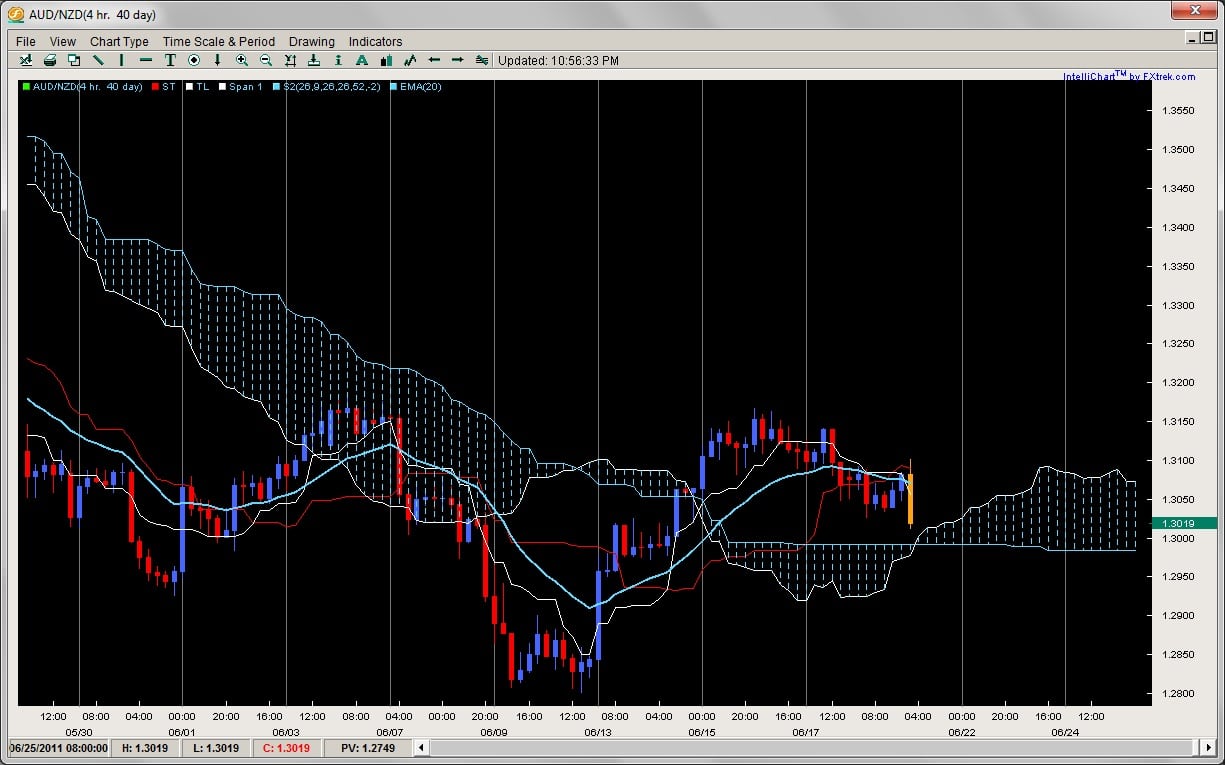
Task: Click the blue EMA(20) legend swatch
Action: pos(394,87)
